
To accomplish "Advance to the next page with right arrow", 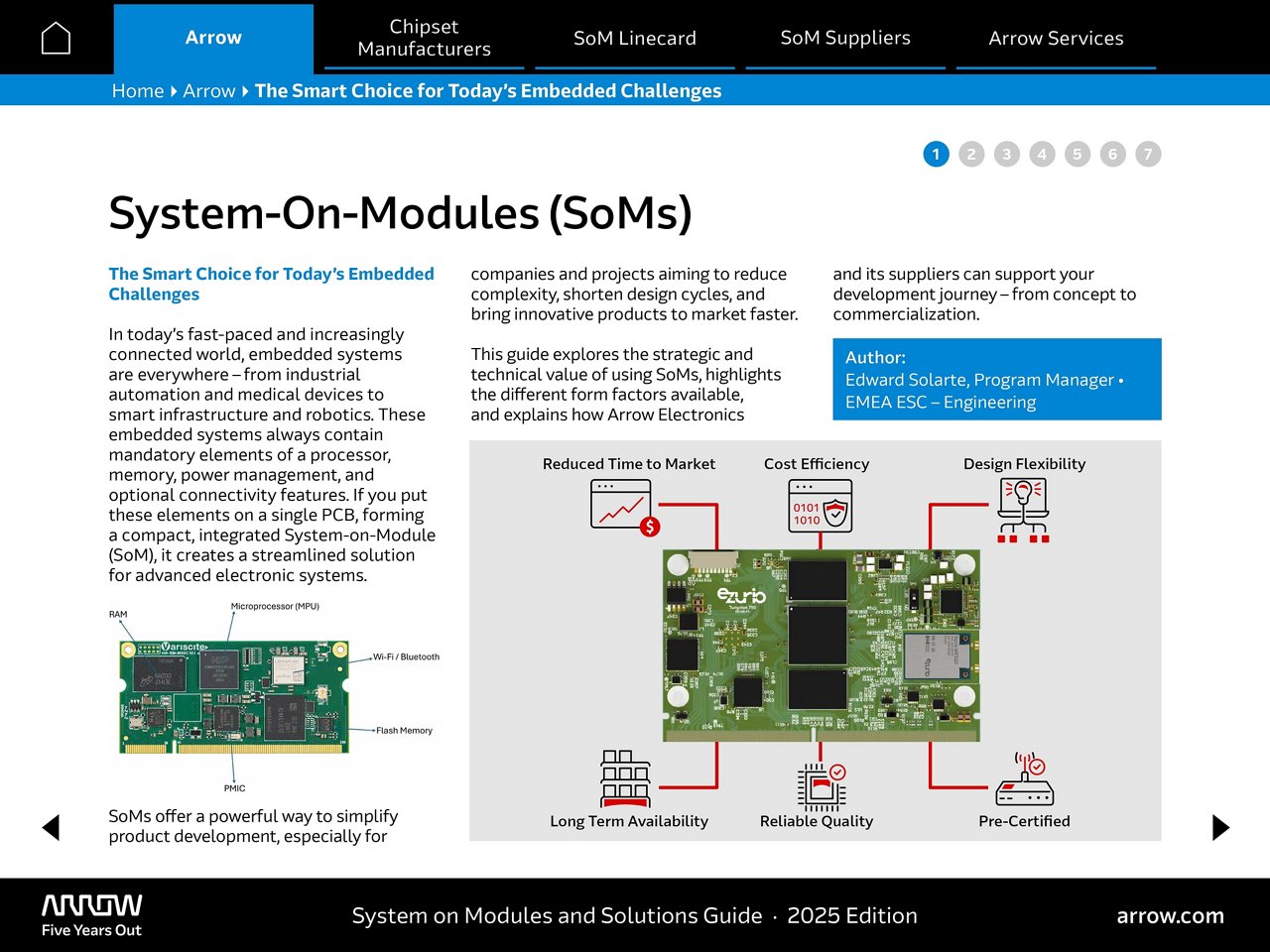I will coord(1219,827).
